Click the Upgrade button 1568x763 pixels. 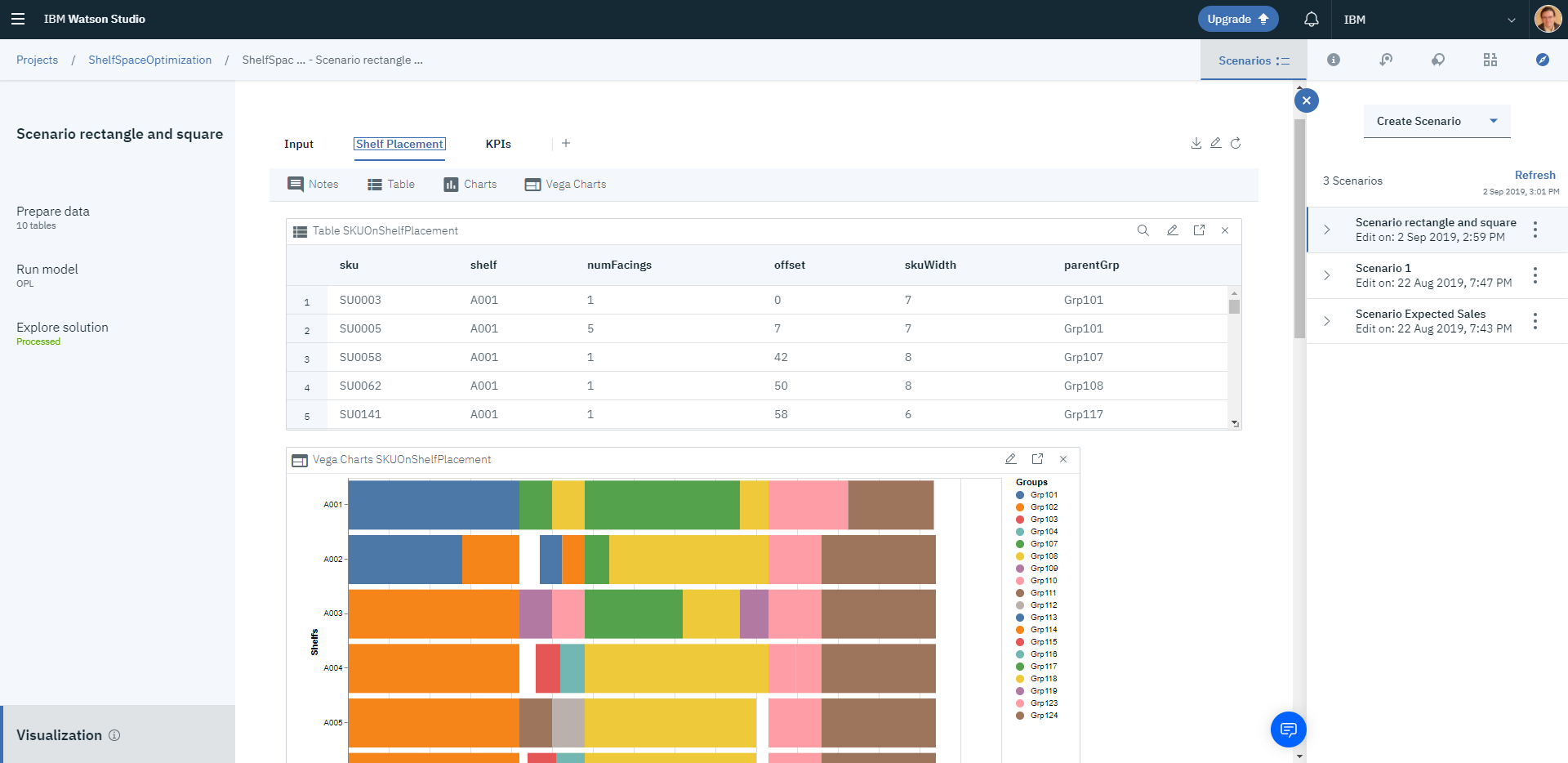(1238, 19)
